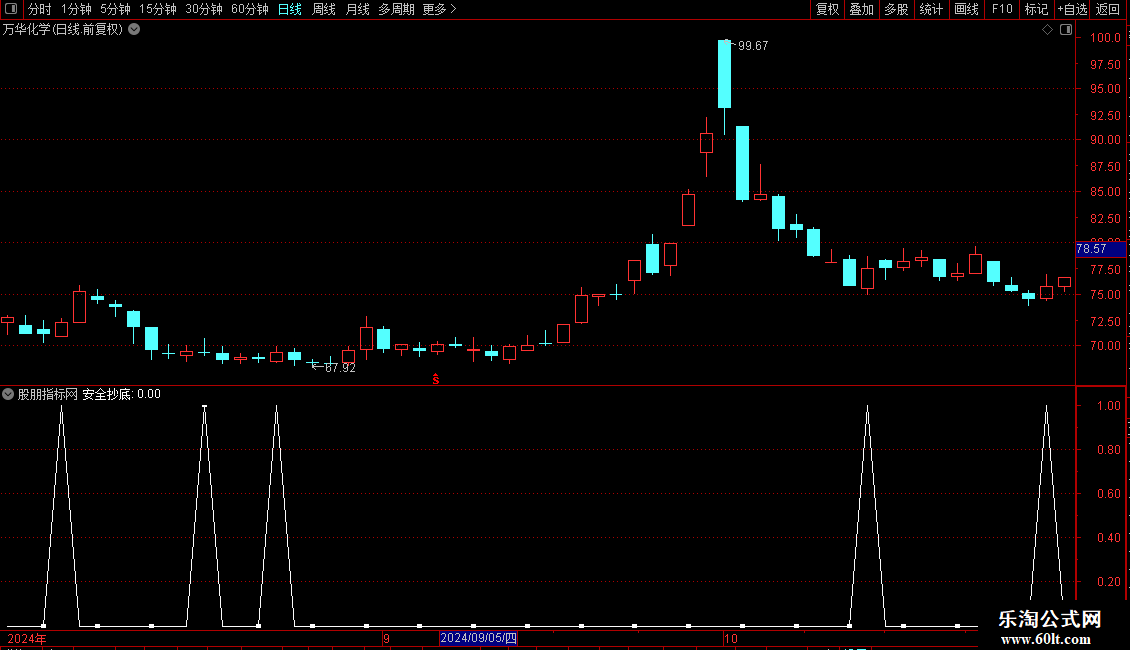Click the red S marker below candles

click(x=436, y=379)
